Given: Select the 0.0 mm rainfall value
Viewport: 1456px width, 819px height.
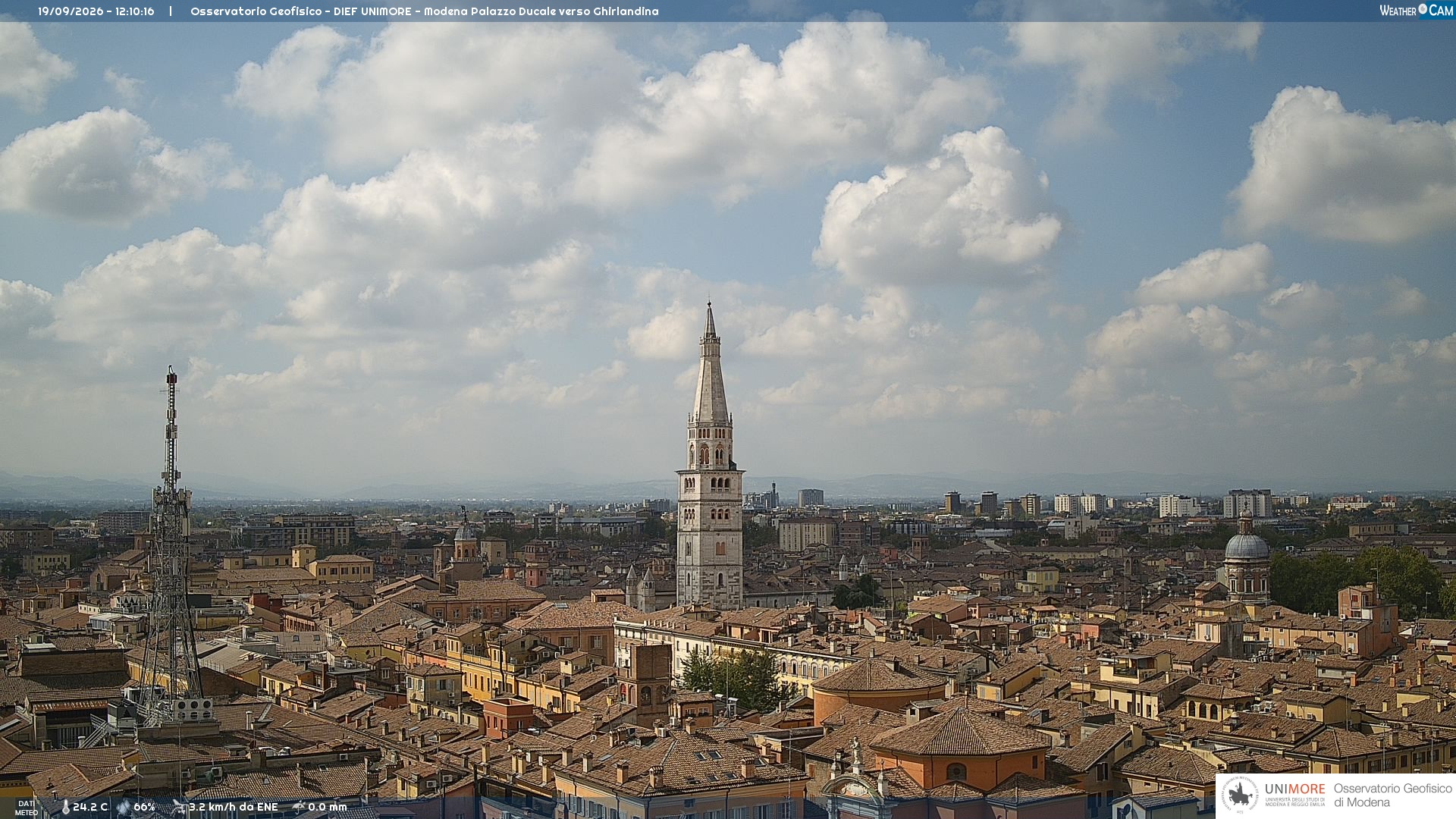Looking at the screenshot, I should click(328, 808).
